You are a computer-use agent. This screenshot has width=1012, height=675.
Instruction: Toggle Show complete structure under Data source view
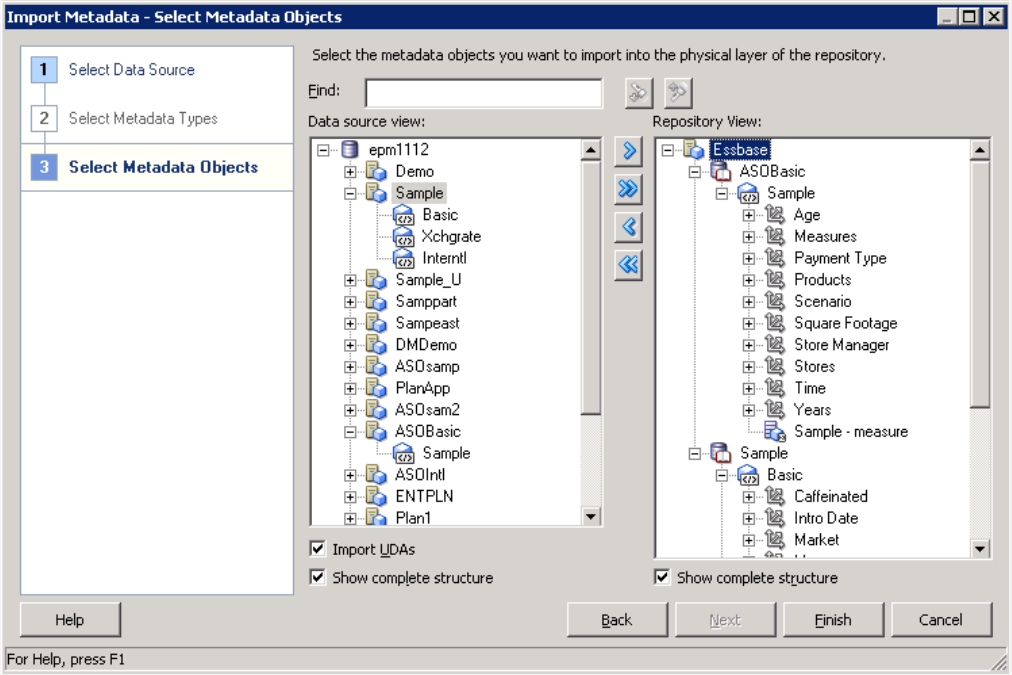318,578
